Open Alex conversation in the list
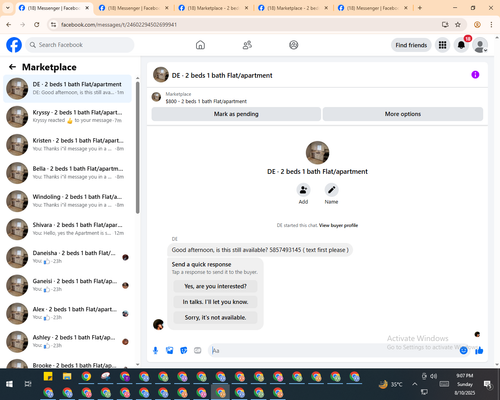 (67, 313)
